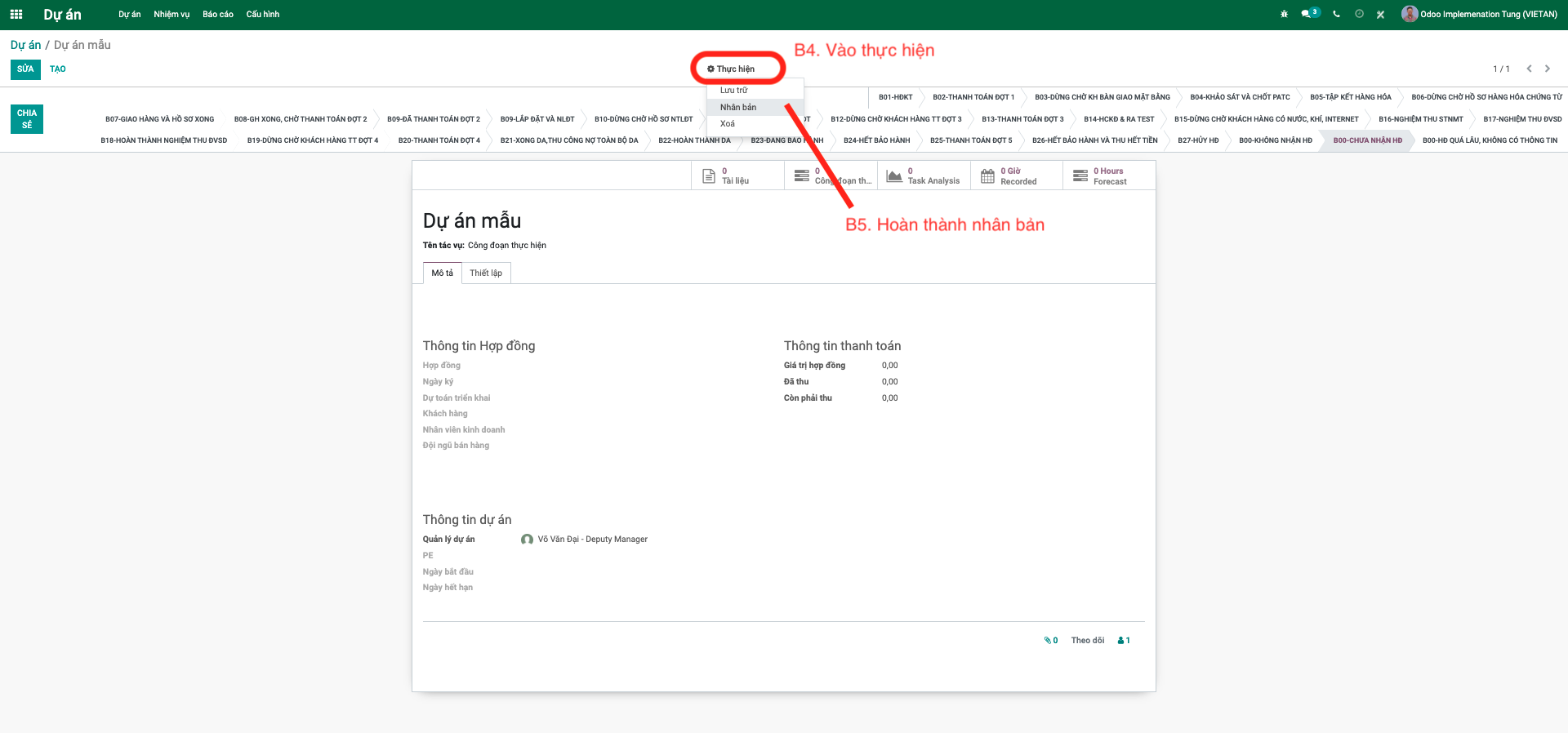
Task: Click the phone call icon
Action: point(1336,14)
